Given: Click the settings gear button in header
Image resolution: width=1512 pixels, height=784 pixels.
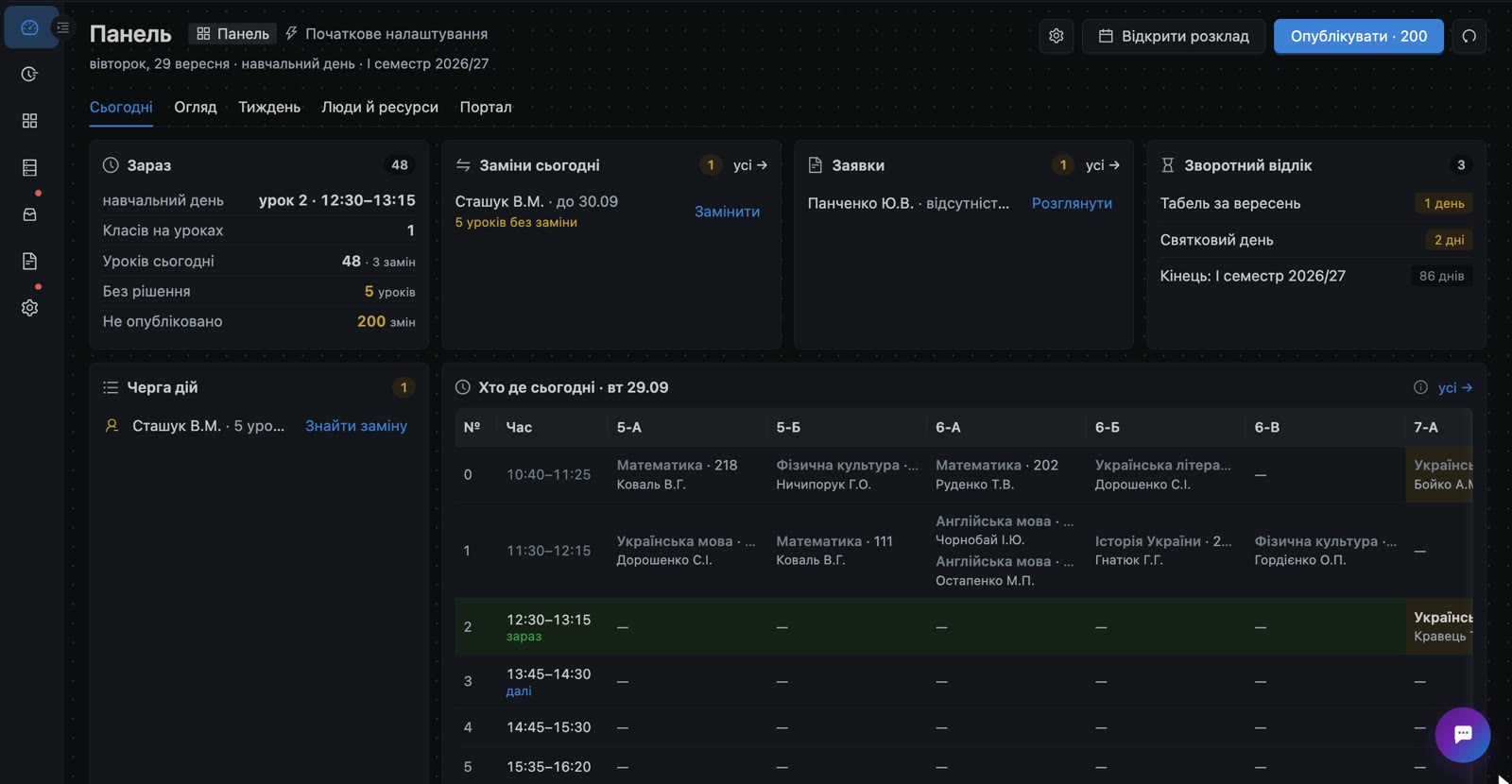Looking at the screenshot, I should [x=1057, y=36].
